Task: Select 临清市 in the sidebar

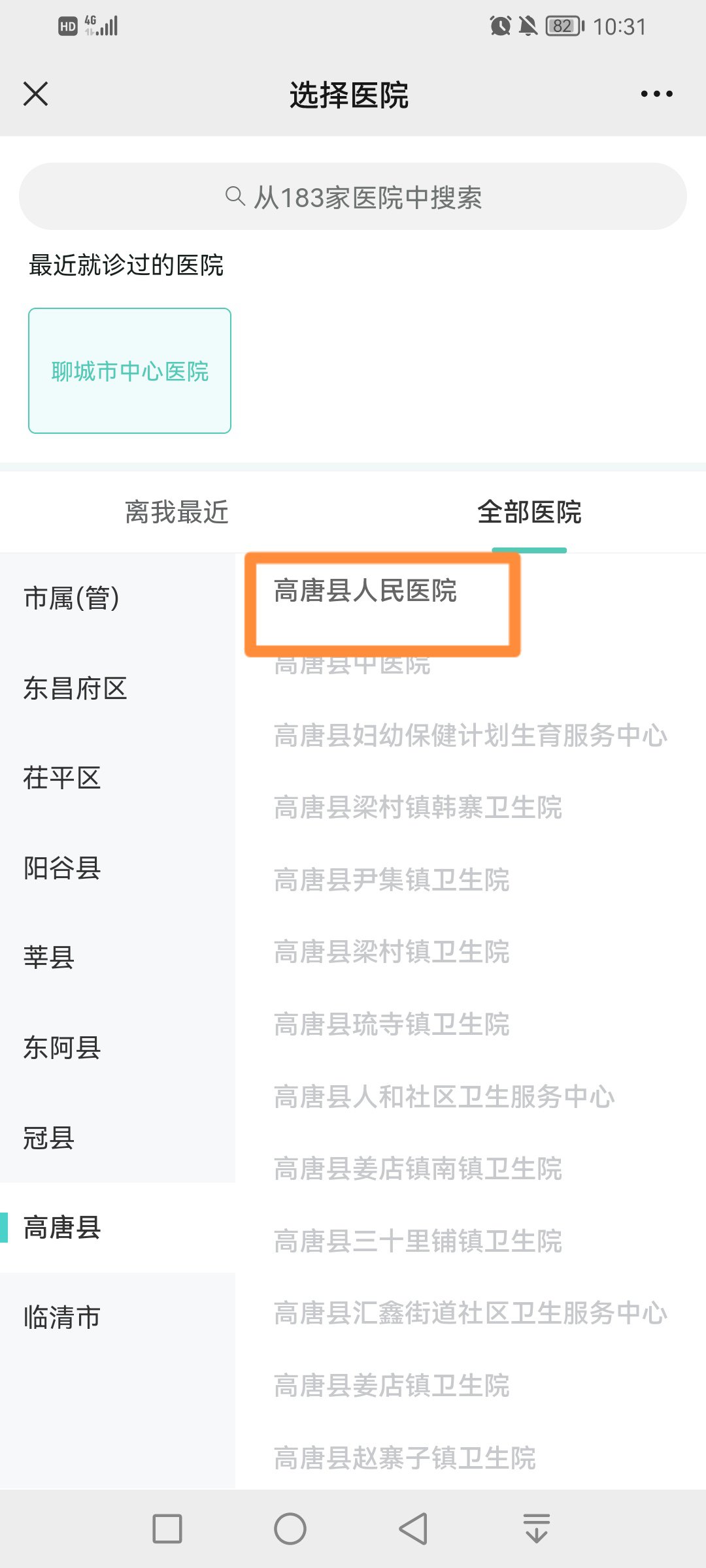Action: point(62,1317)
